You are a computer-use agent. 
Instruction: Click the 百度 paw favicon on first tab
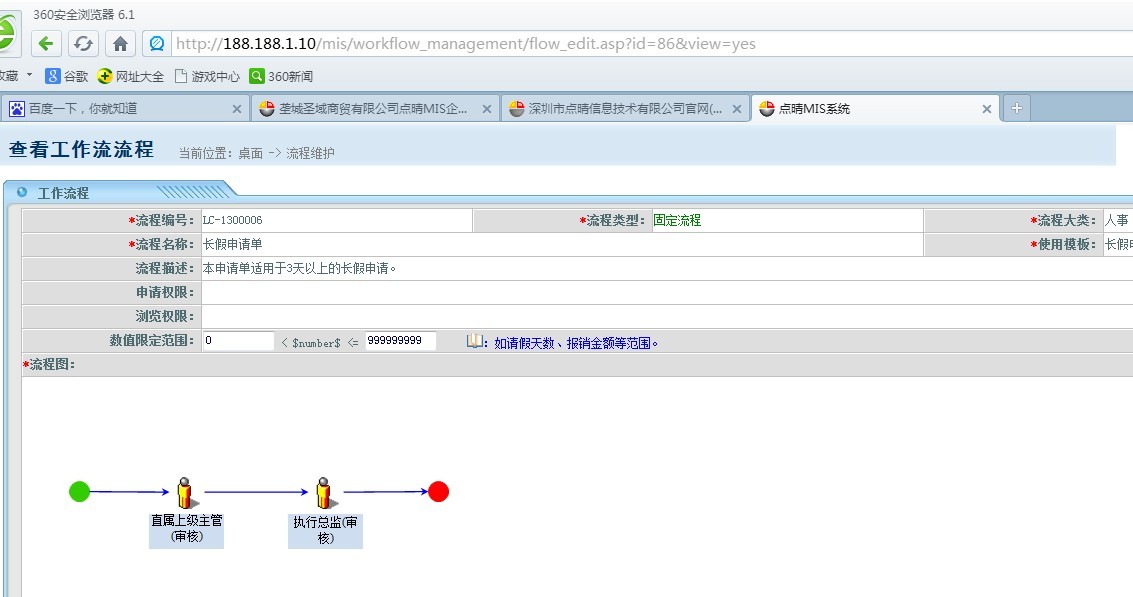pyautogui.click(x=17, y=109)
